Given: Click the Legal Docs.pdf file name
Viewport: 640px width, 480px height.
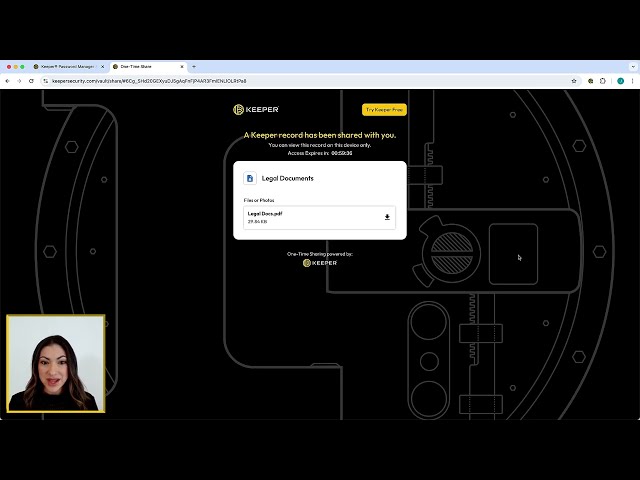Looking at the screenshot, I should 265,213.
